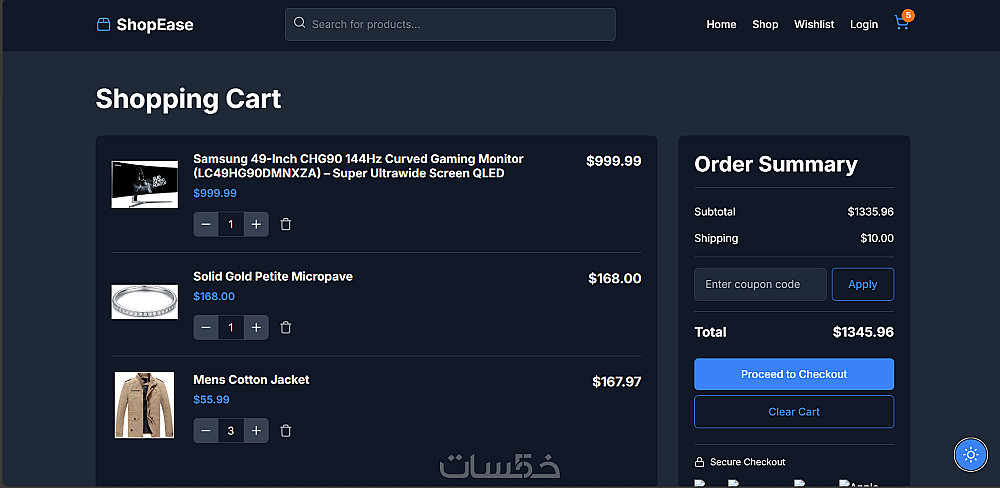Trash the Mens Cotton Jacket item
The image size is (1000, 488).
click(286, 431)
